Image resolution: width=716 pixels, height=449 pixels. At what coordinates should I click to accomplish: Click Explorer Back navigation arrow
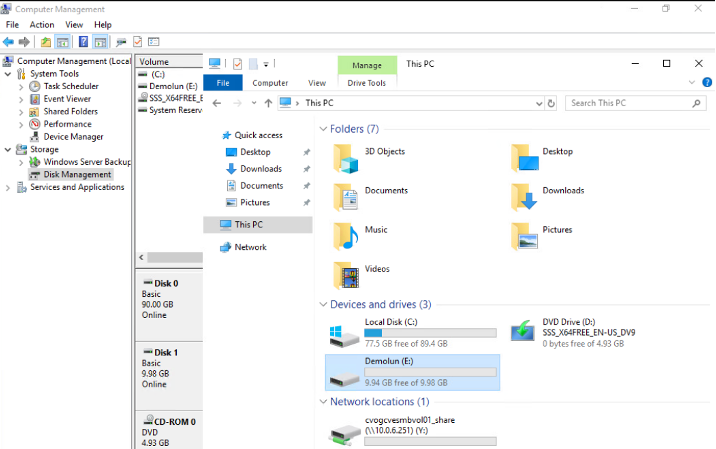click(217, 103)
